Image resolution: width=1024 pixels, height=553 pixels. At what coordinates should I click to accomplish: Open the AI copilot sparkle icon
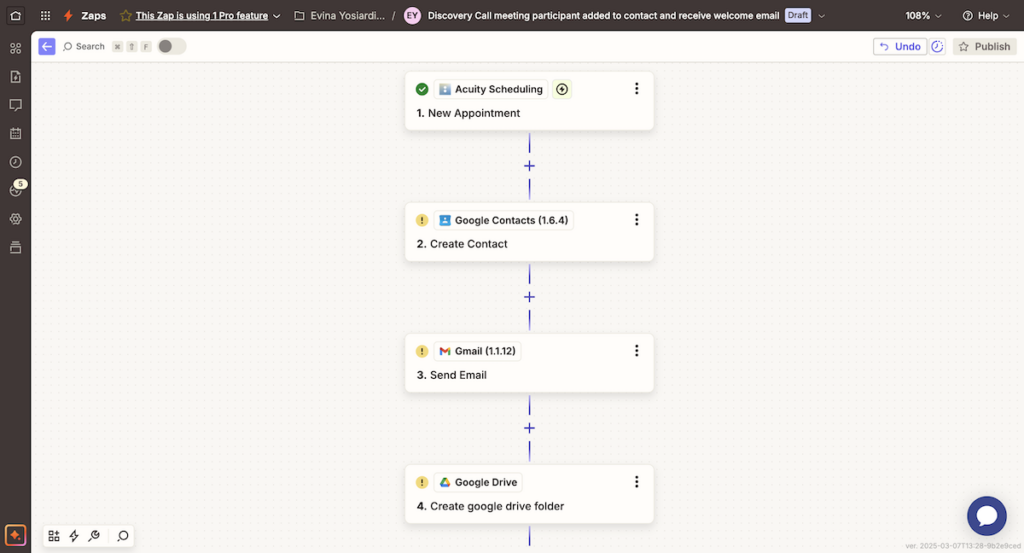tap(16, 535)
